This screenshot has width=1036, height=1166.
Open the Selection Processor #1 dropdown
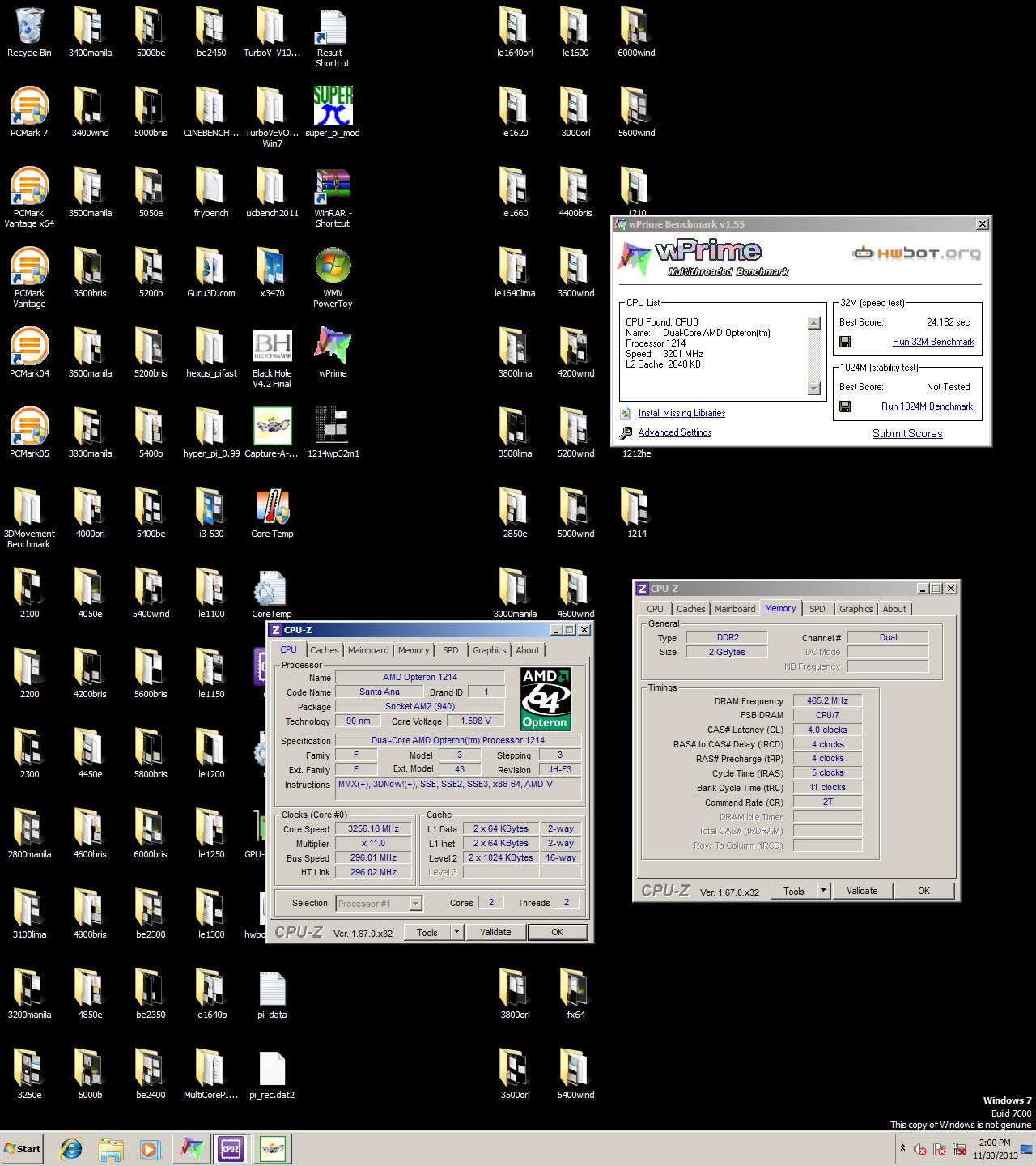(415, 904)
